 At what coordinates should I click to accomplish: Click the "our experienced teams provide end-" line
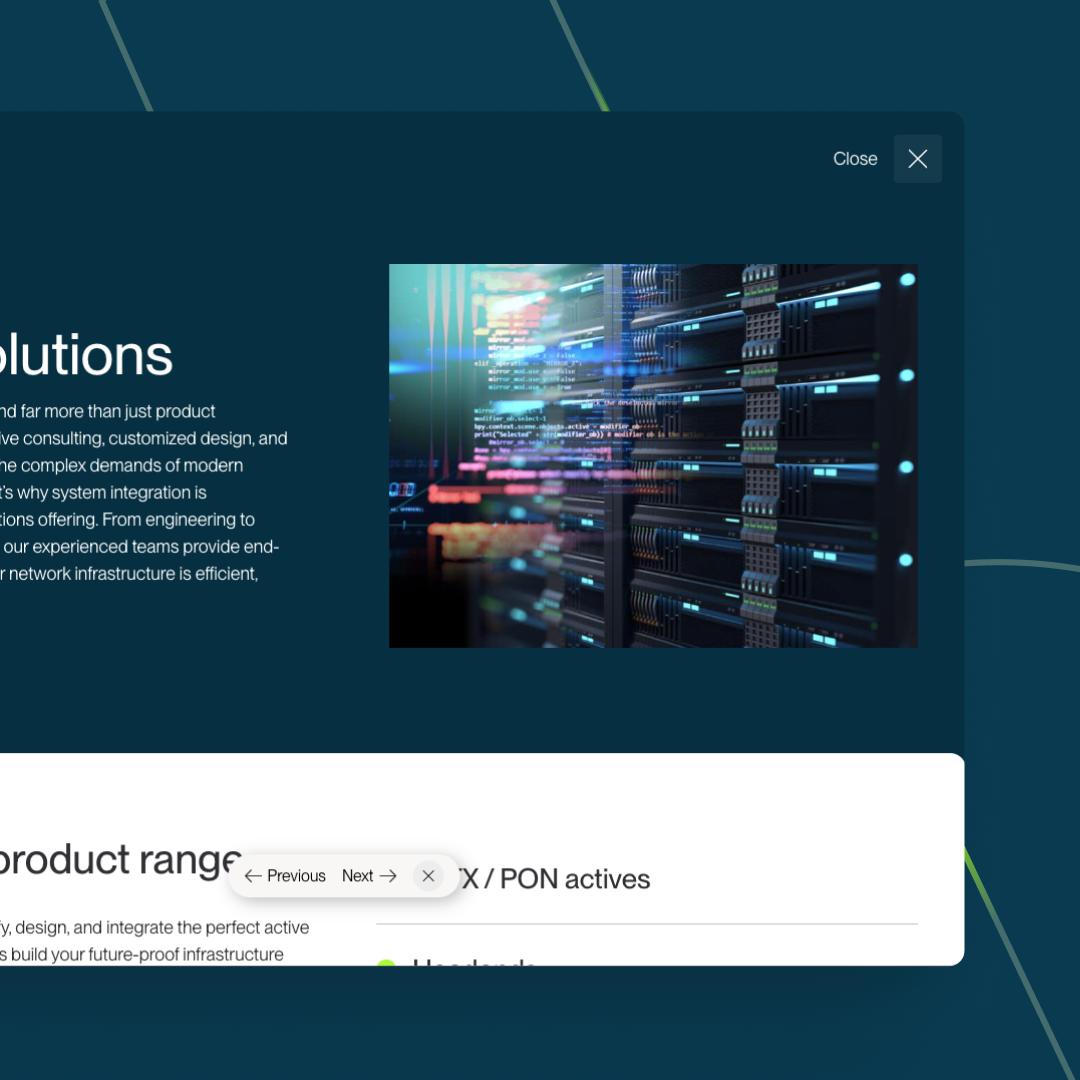(139, 547)
